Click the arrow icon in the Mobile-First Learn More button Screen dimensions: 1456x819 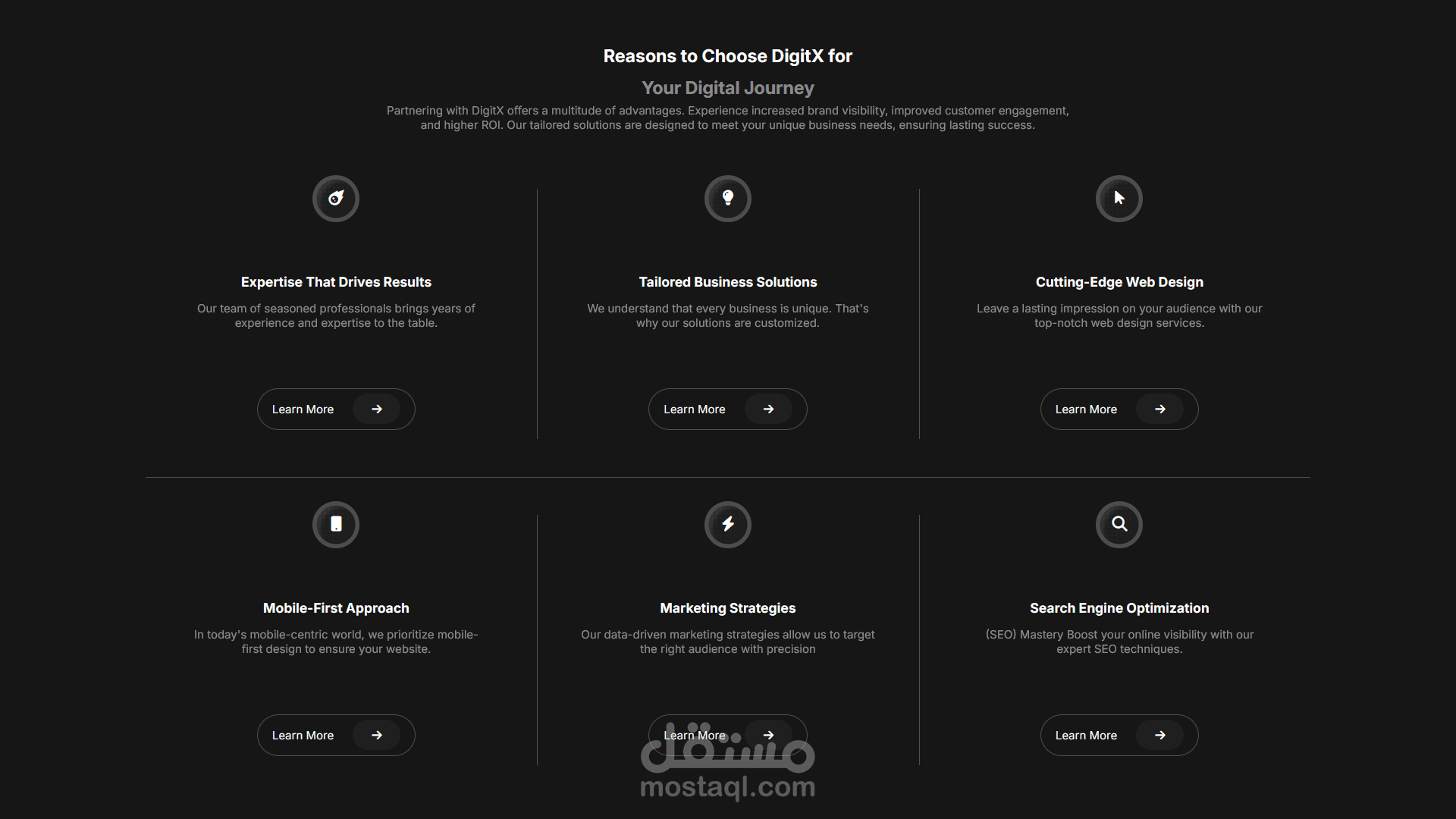coord(377,736)
